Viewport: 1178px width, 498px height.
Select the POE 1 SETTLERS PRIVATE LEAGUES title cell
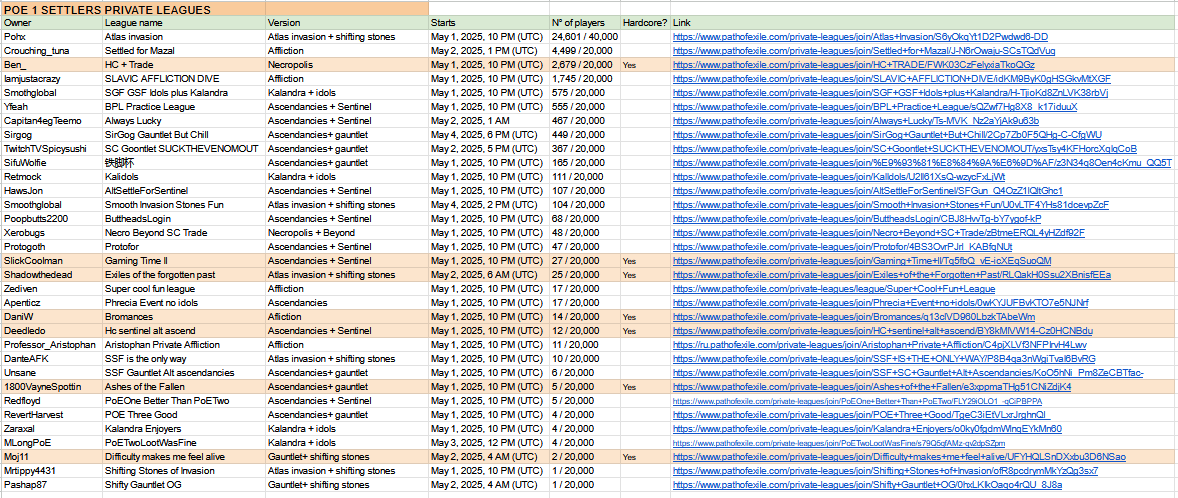[214, 10]
